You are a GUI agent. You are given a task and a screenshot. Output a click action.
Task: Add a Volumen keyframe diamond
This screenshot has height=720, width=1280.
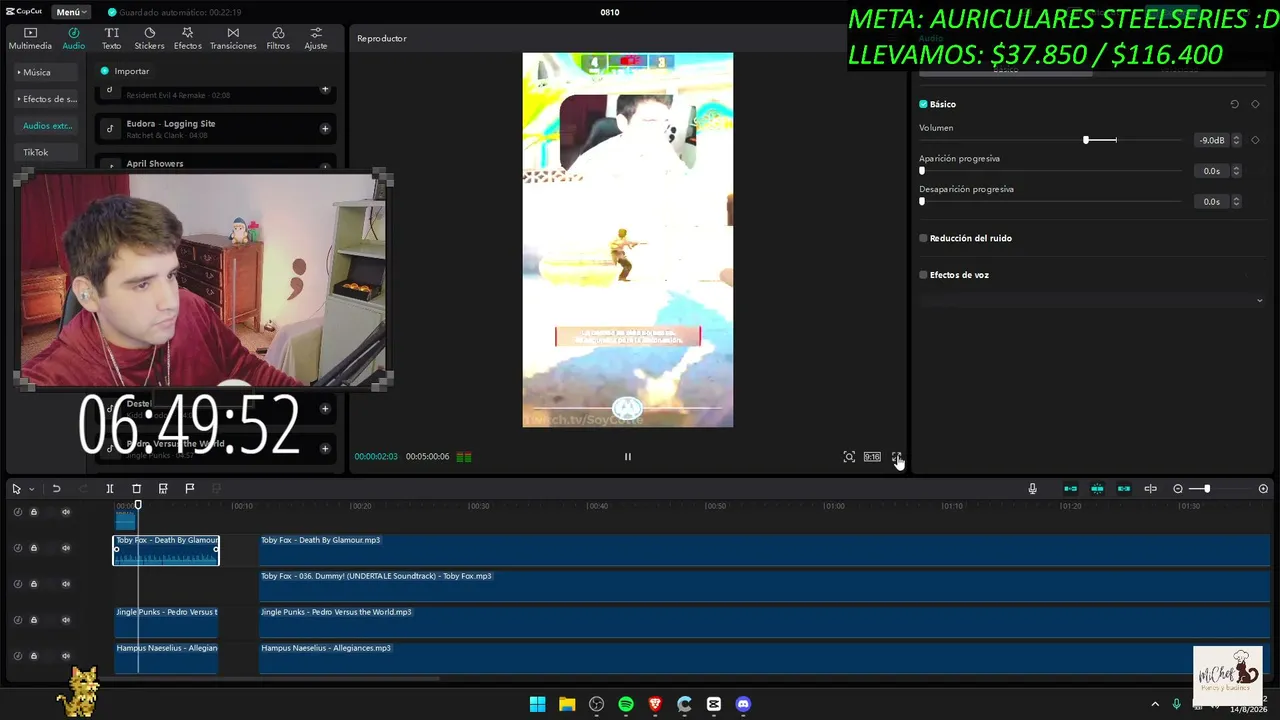tap(1255, 140)
